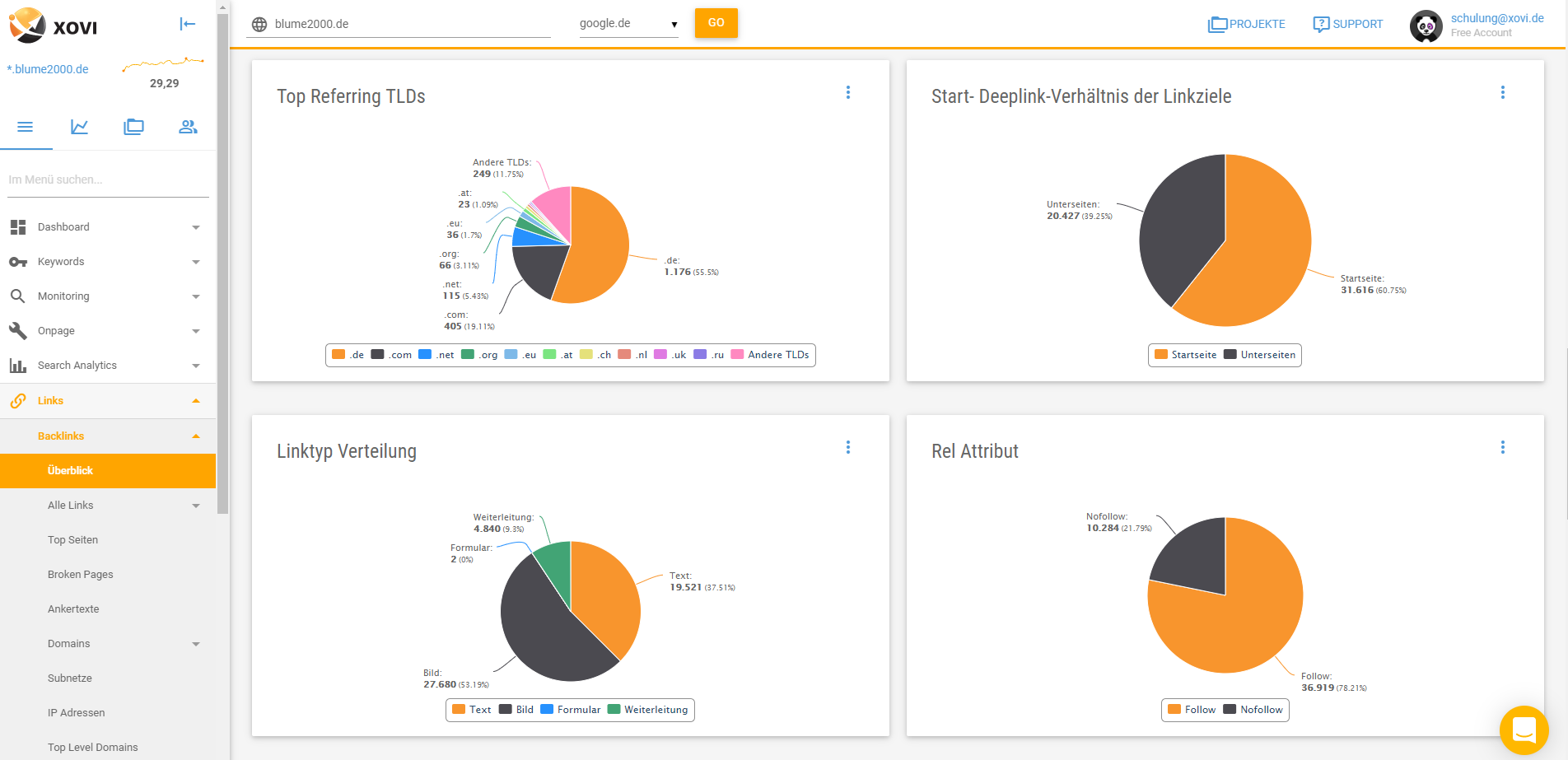Viewport: 1568px width, 760px height.
Task: Open the projects folder sidebar tab
Action: tap(133, 127)
